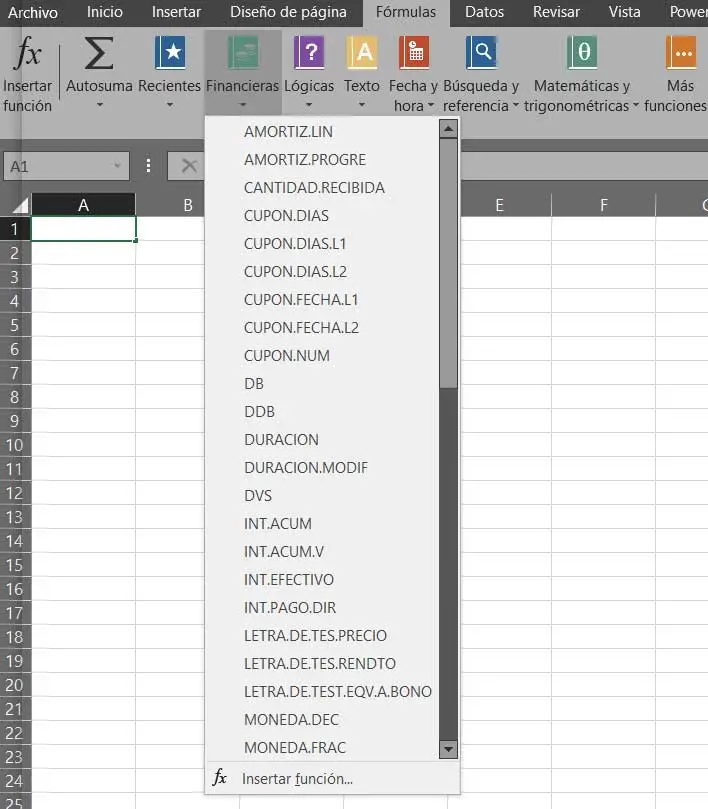The width and height of the screenshot is (708, 809).
Task: Select CANTIDAD.RECIBIDA function
Action: 322,188
